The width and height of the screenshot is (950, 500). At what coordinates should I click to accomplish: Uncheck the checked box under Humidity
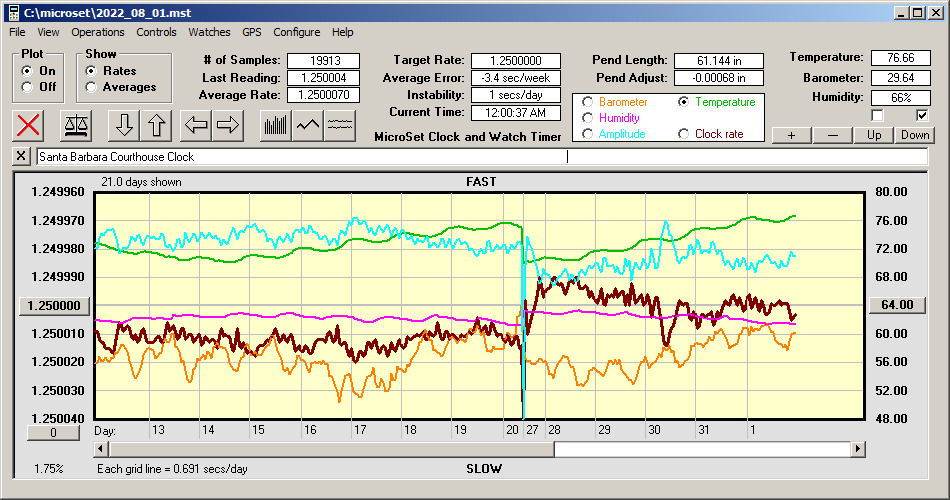tap(922, 116)
